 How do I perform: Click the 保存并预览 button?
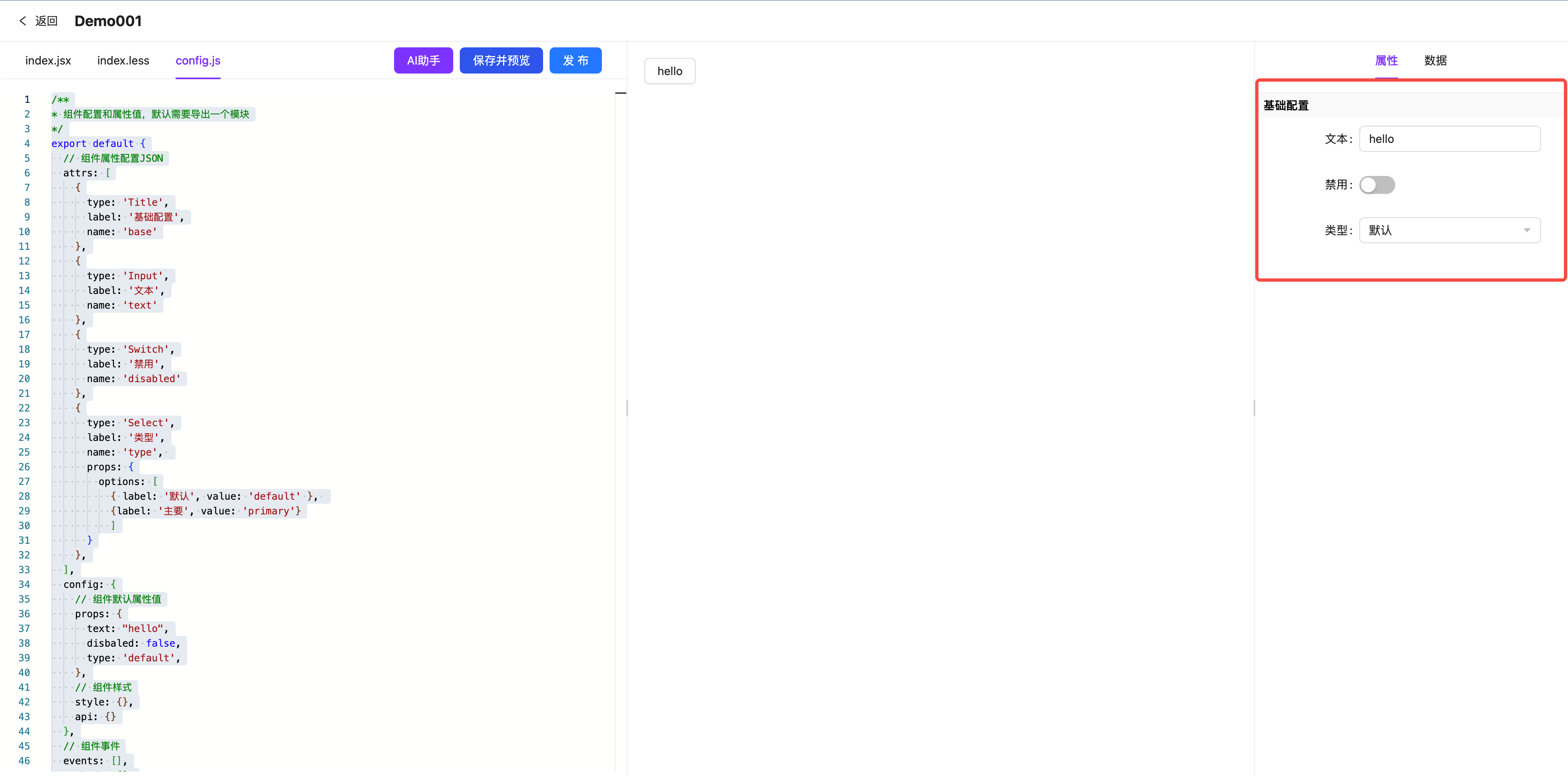(501, 60)
